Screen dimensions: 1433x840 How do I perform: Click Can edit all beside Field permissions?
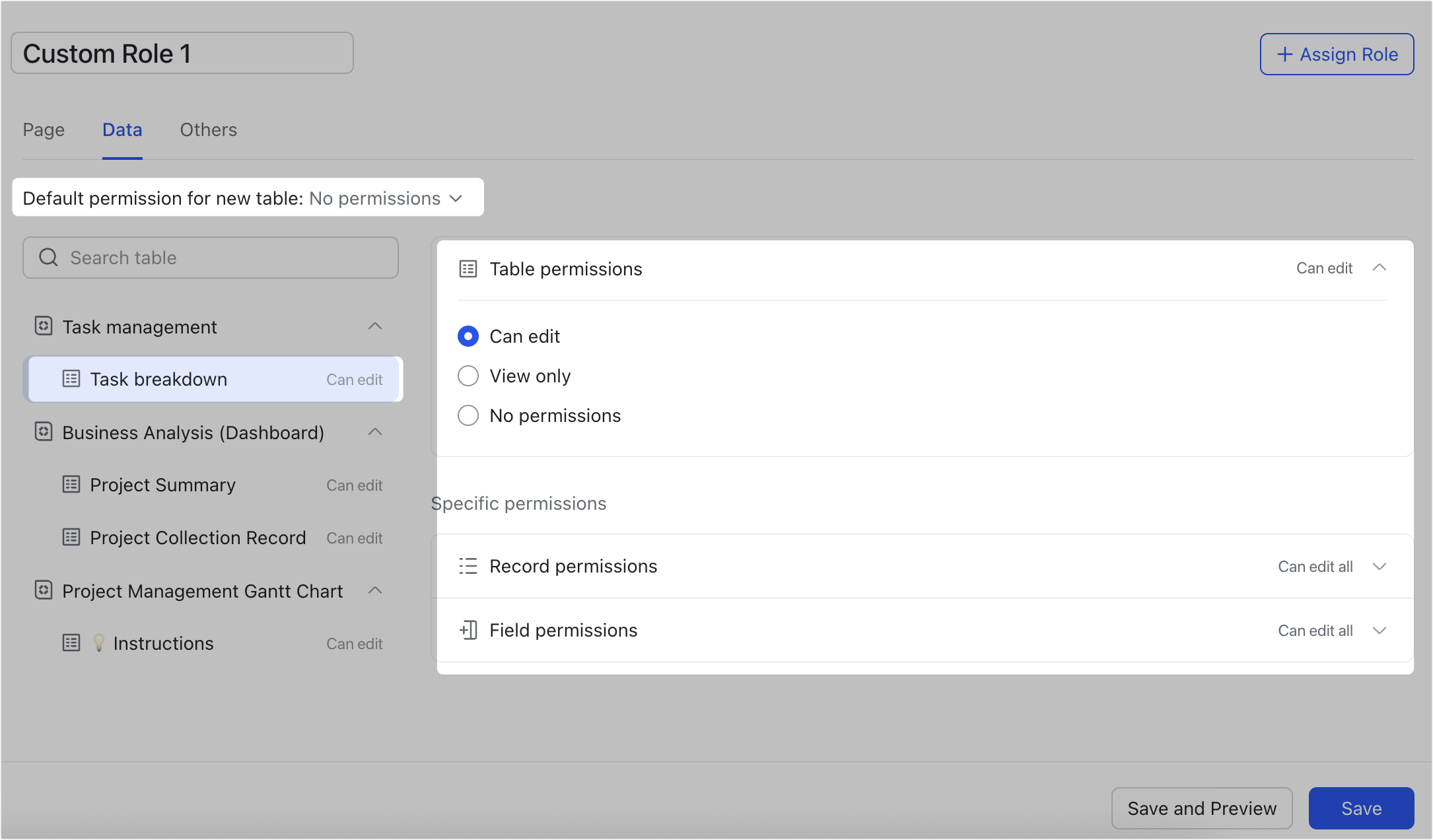click(1315, 631)
